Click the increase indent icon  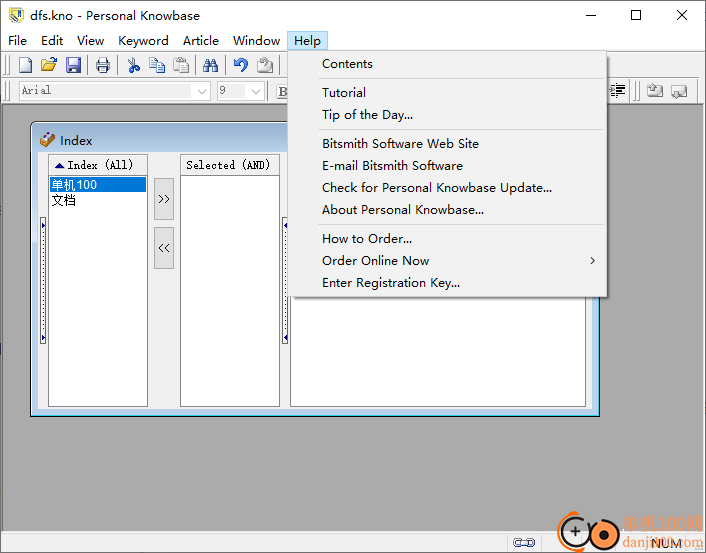point(617,91)
